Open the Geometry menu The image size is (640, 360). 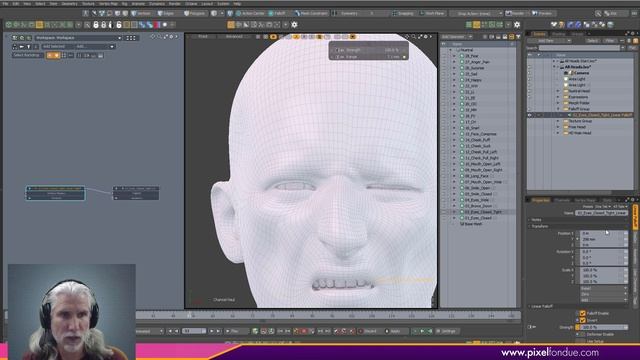pyautogui.click(x=69, y=4)
